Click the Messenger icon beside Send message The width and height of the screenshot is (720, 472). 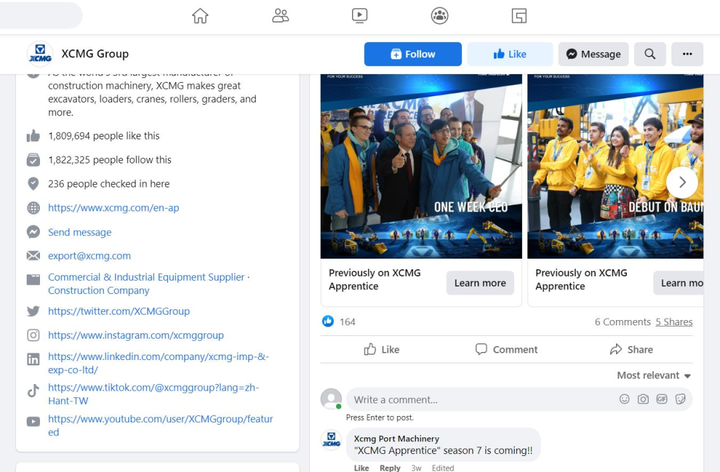pyautogui.click(x=33, y=232)
